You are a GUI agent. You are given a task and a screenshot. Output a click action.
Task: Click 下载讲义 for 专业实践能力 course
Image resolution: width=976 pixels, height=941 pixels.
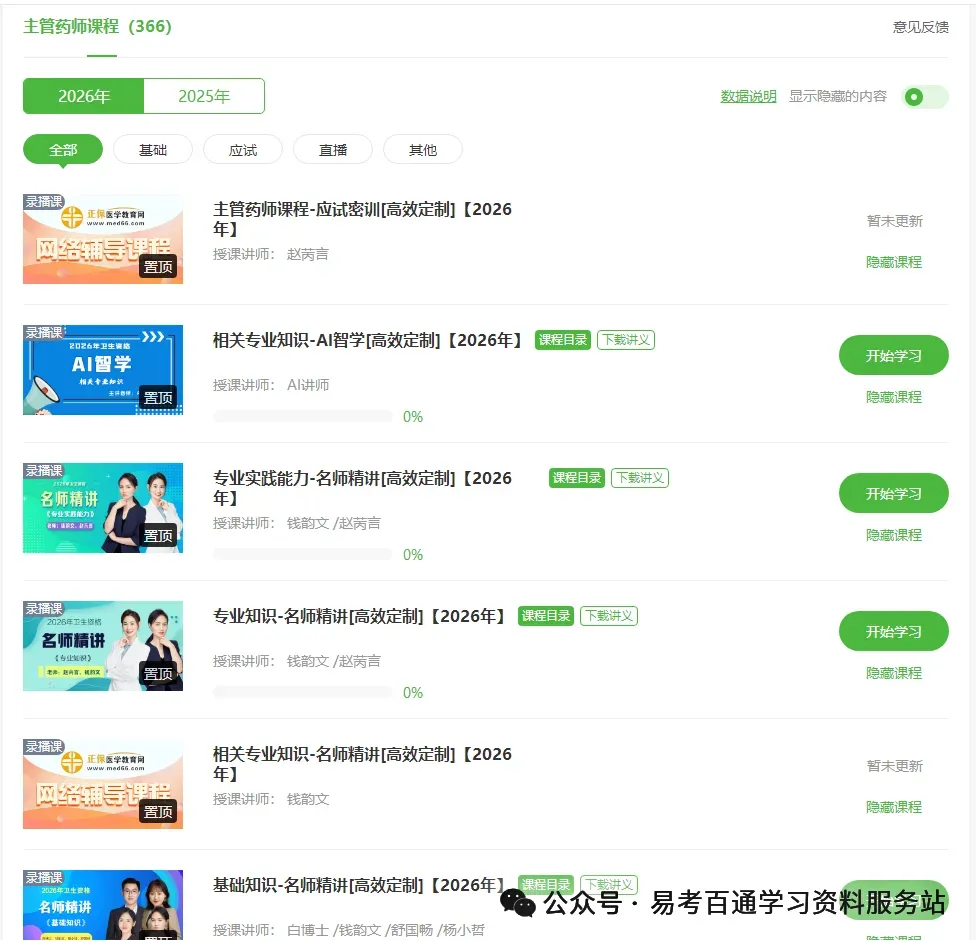point(640,478)
